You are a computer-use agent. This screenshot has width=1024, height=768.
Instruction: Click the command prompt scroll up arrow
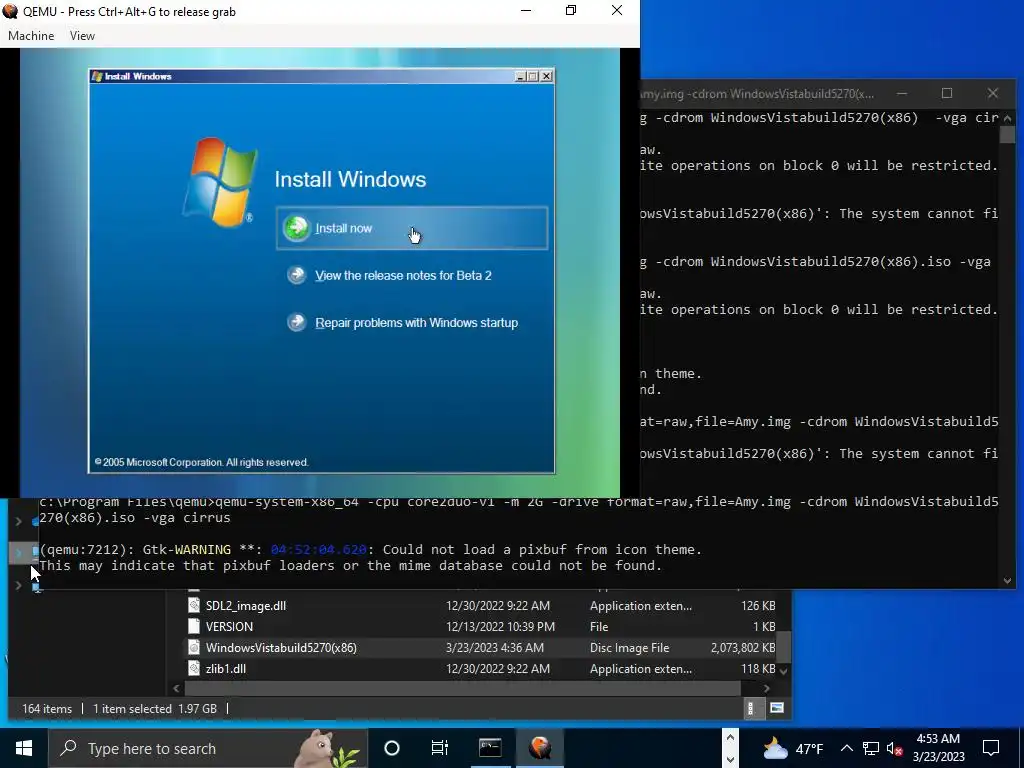click(x=1007, y=118)
